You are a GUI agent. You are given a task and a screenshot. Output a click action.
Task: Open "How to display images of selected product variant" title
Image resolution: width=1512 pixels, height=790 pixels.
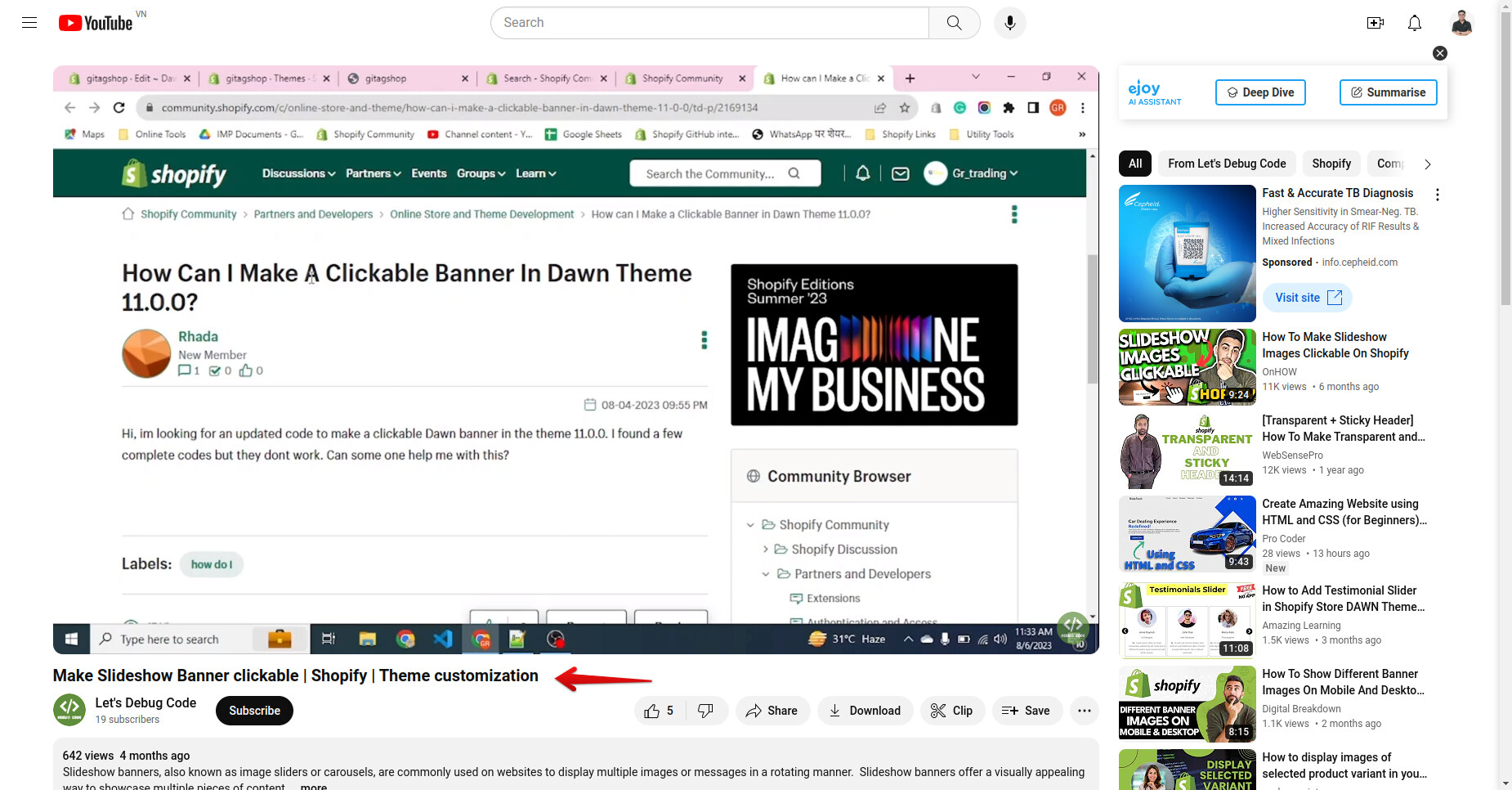coord(1344,765)
